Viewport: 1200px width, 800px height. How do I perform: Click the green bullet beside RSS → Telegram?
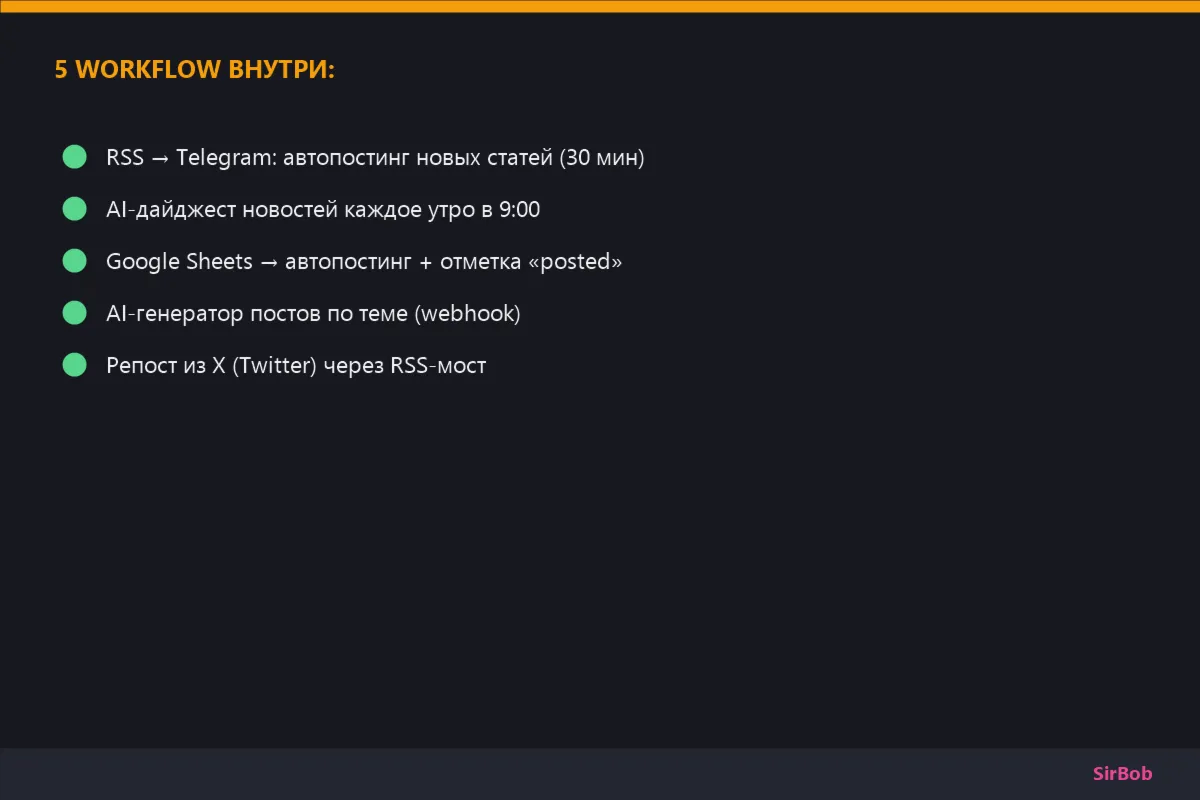click(x=75, y=157)
